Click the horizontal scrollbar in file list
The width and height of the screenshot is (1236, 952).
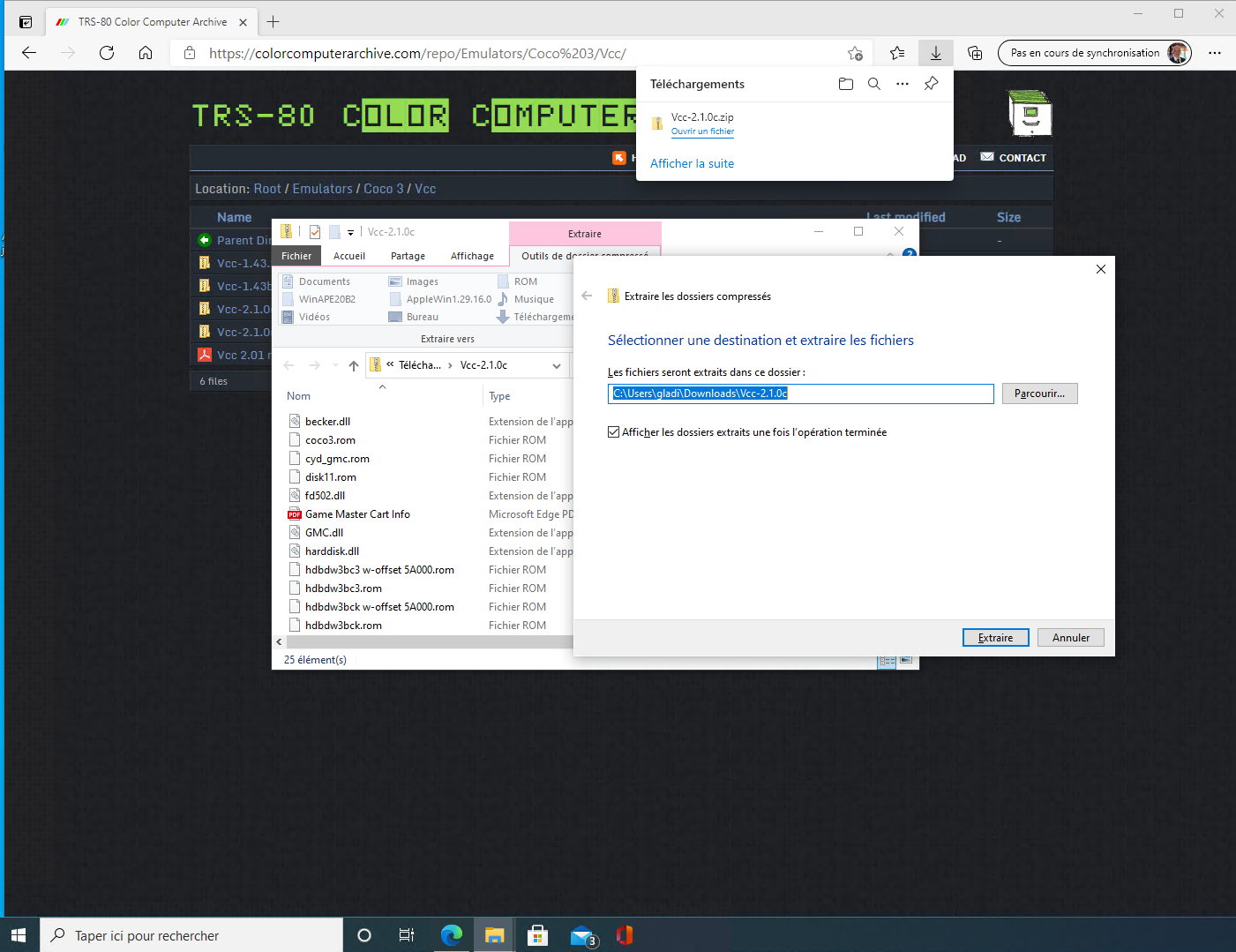click(423, 642)
